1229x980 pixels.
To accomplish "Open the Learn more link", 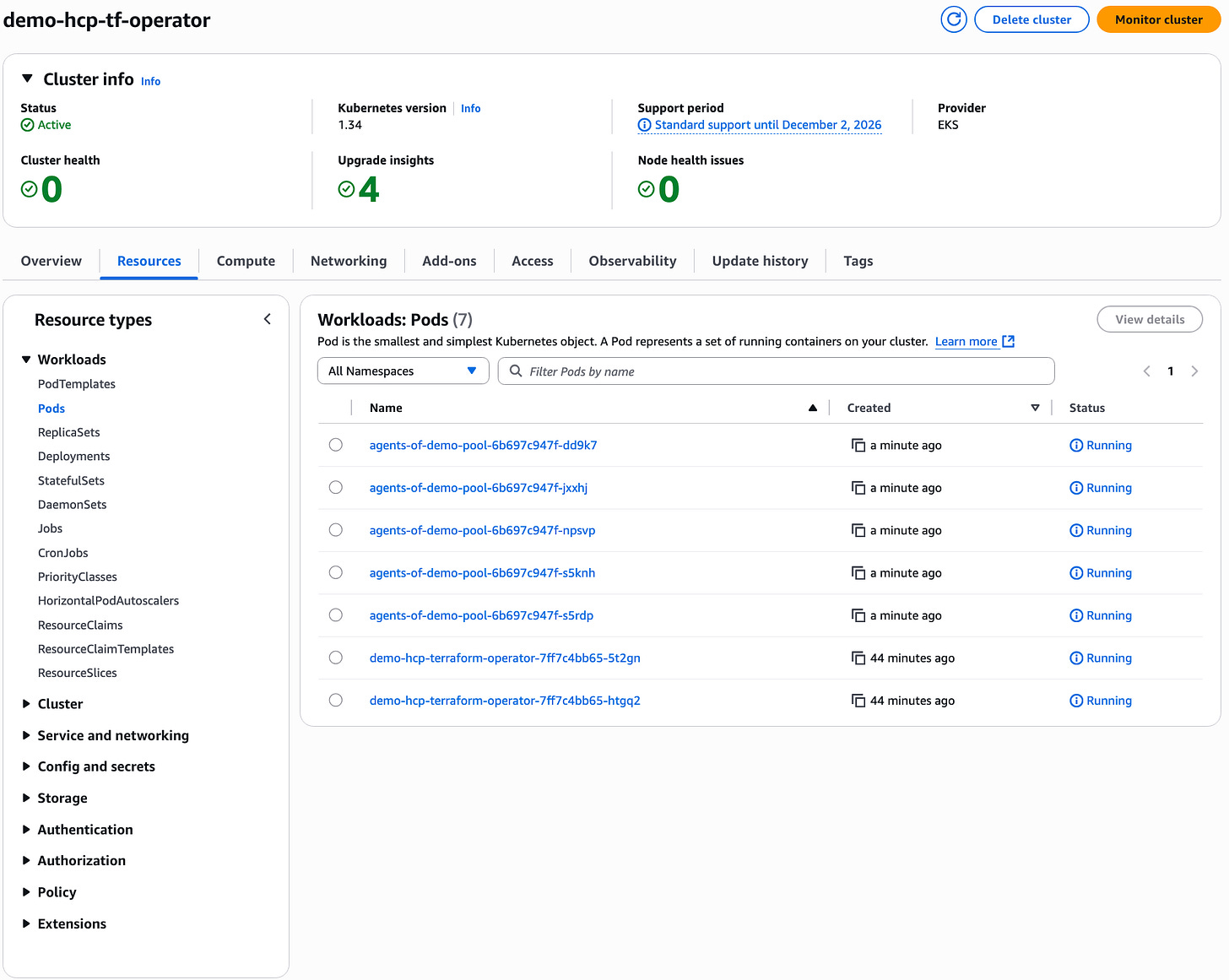I will pyautogui.click(x=966, y=341).
